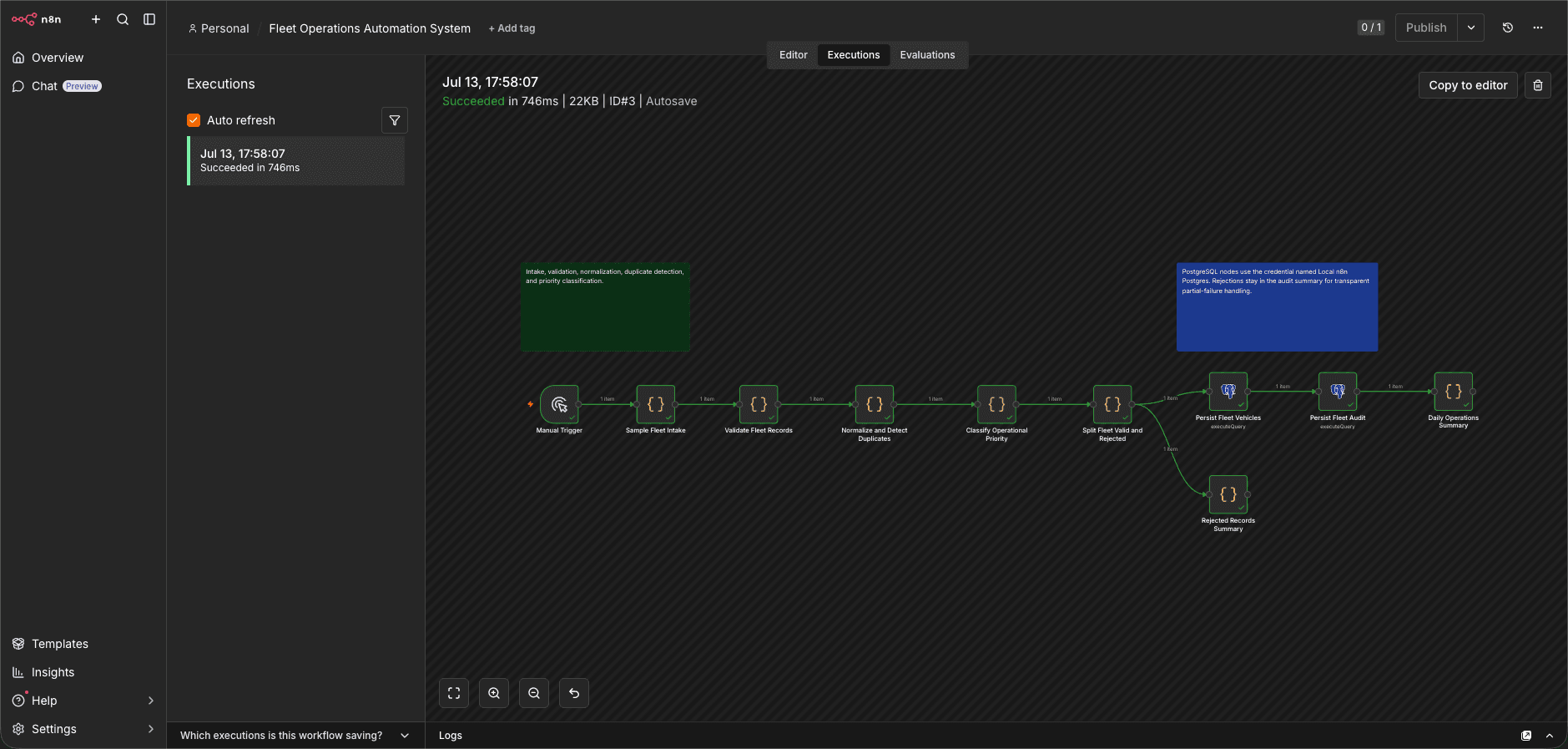Zoom out on the canvas
This screenshot has width=1568, height=749.
click(534, 693)
